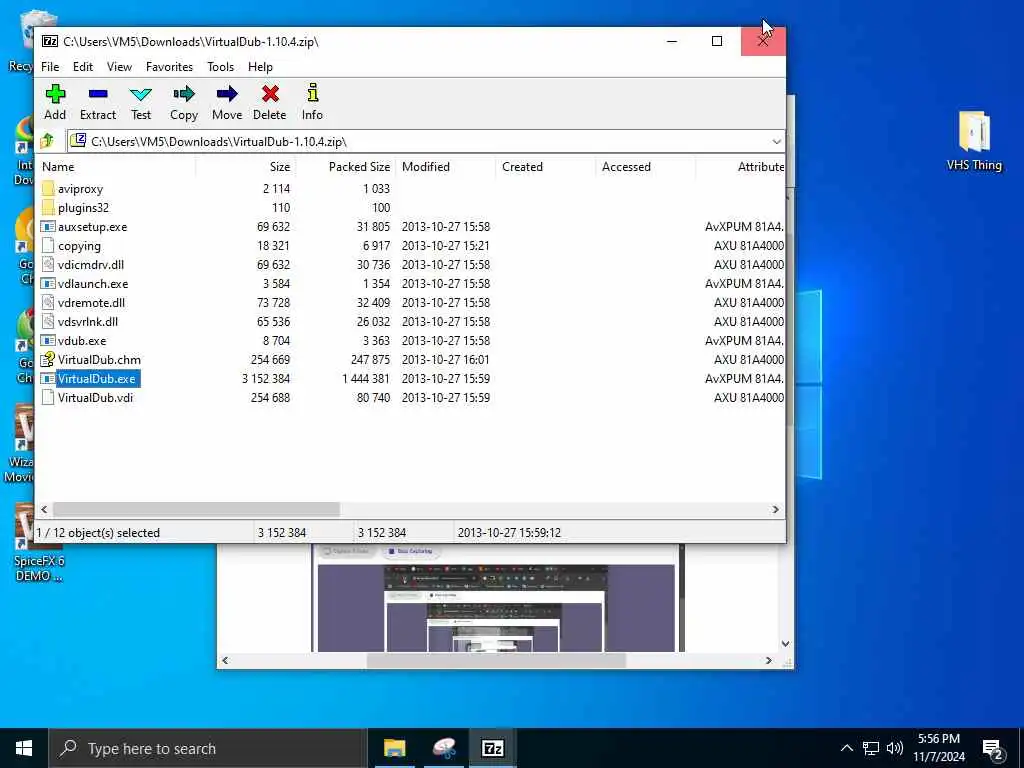Open the File menu
The image size is (1024, 768).
(50, 67)
